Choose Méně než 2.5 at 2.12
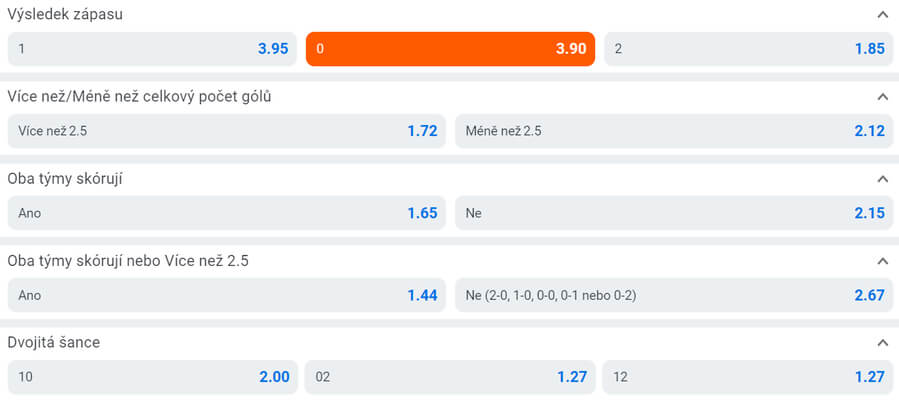Viewport: 899px width, 400px height. [674, 131]
